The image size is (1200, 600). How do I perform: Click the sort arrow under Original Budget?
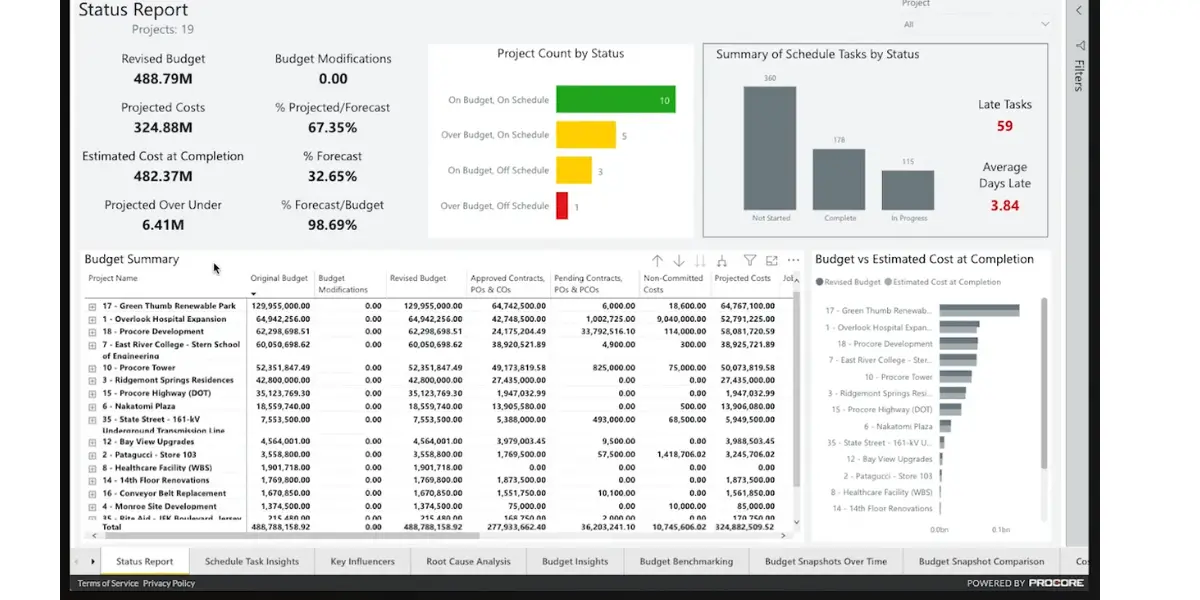pyautogui.click(x=254, y=293)
